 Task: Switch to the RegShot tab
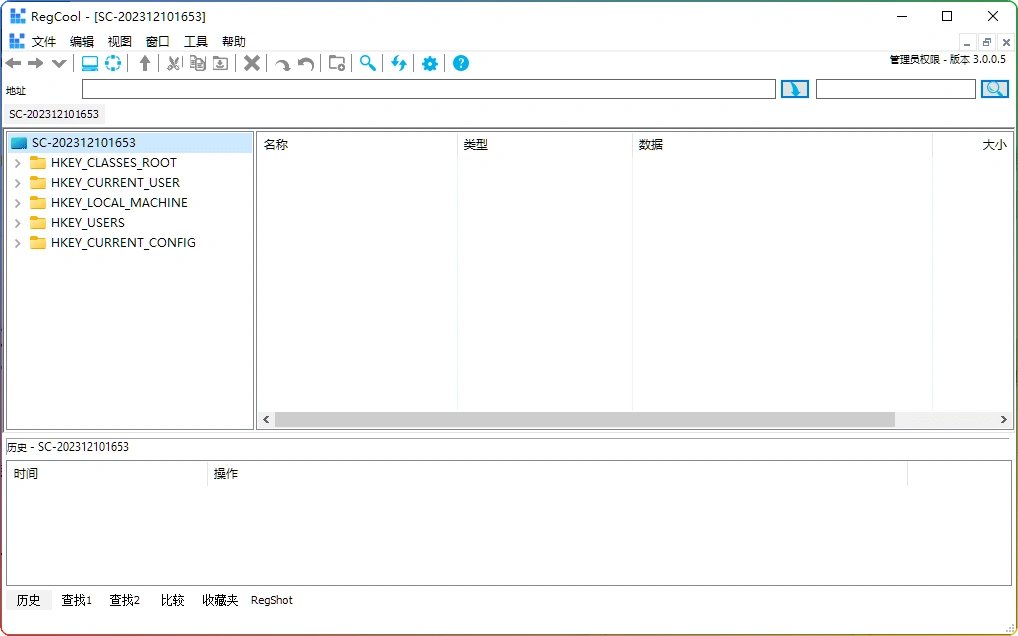pyautogui.click(x=271, y=600)
